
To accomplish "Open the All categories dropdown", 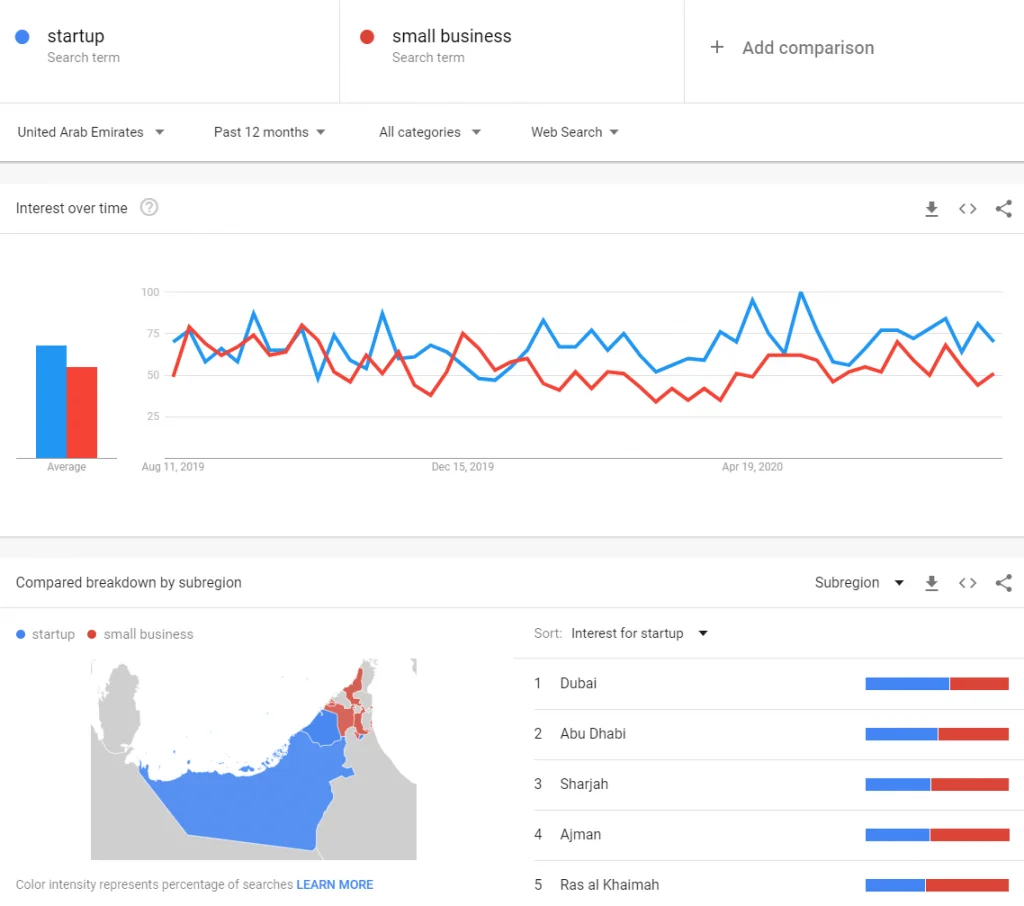I will point(429,131).
